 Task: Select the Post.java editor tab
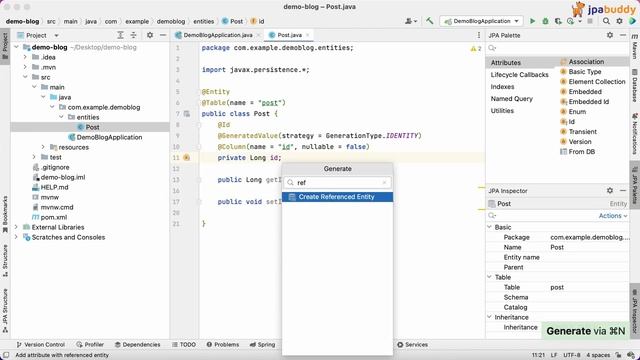289,35
